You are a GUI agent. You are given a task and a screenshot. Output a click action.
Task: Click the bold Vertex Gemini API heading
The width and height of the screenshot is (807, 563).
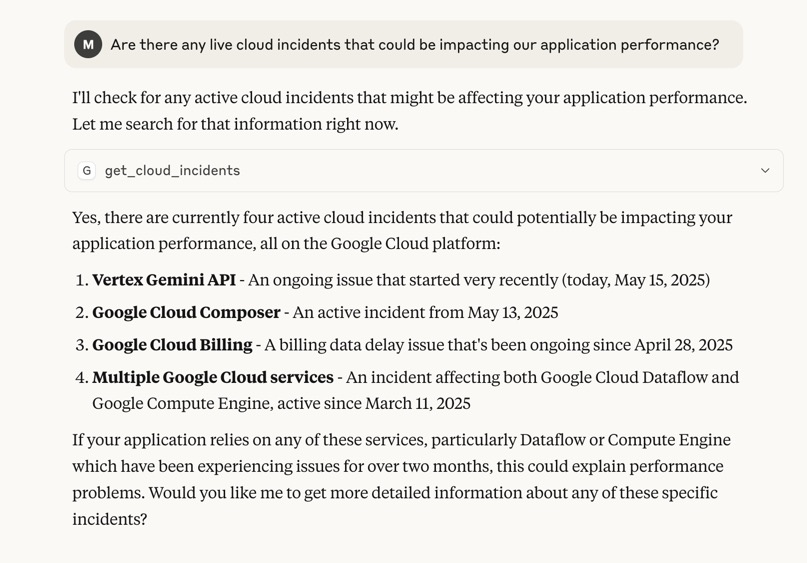click(164, 280)
